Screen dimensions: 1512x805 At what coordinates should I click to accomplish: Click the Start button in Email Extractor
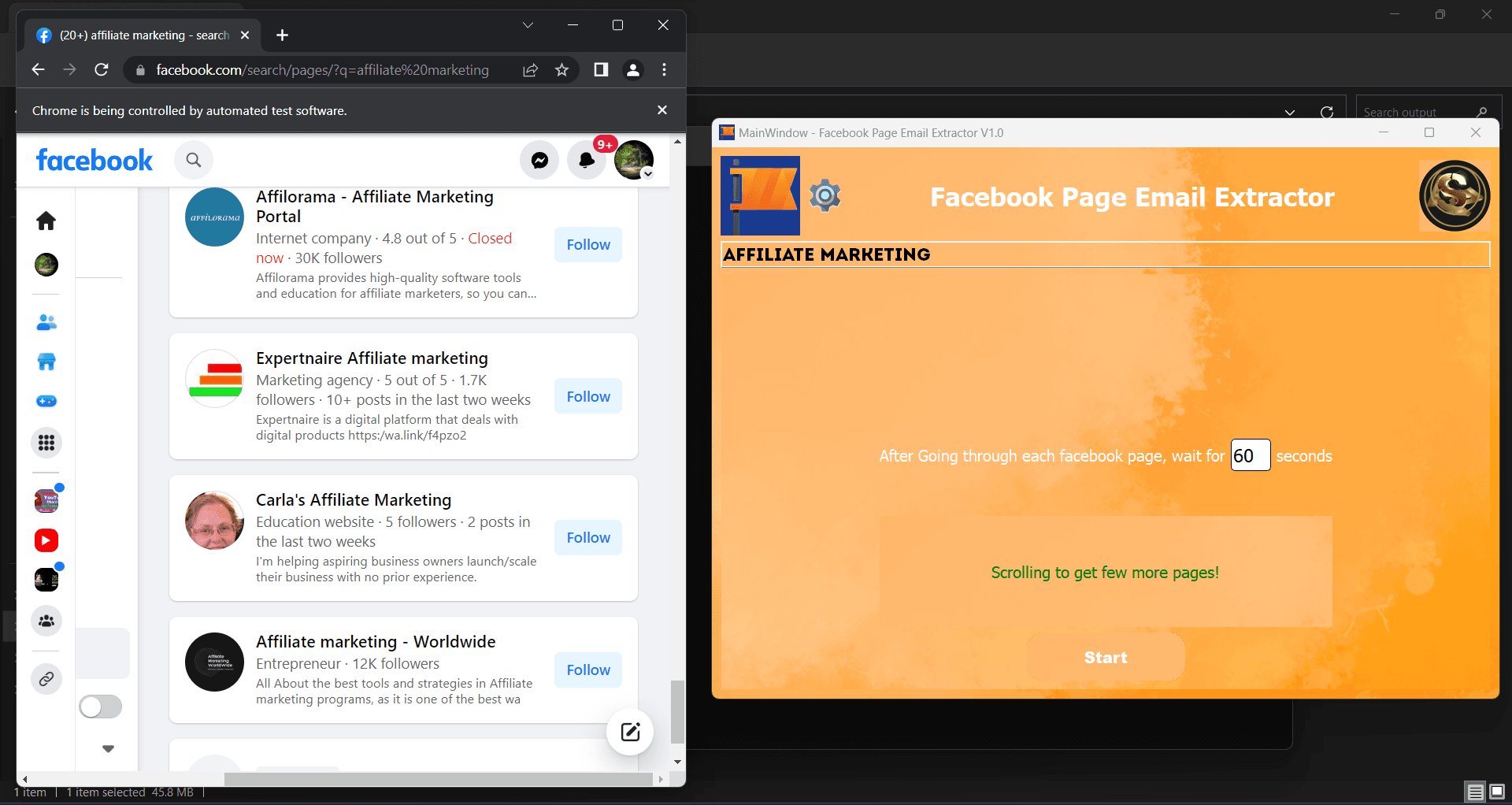point(1106,657)
